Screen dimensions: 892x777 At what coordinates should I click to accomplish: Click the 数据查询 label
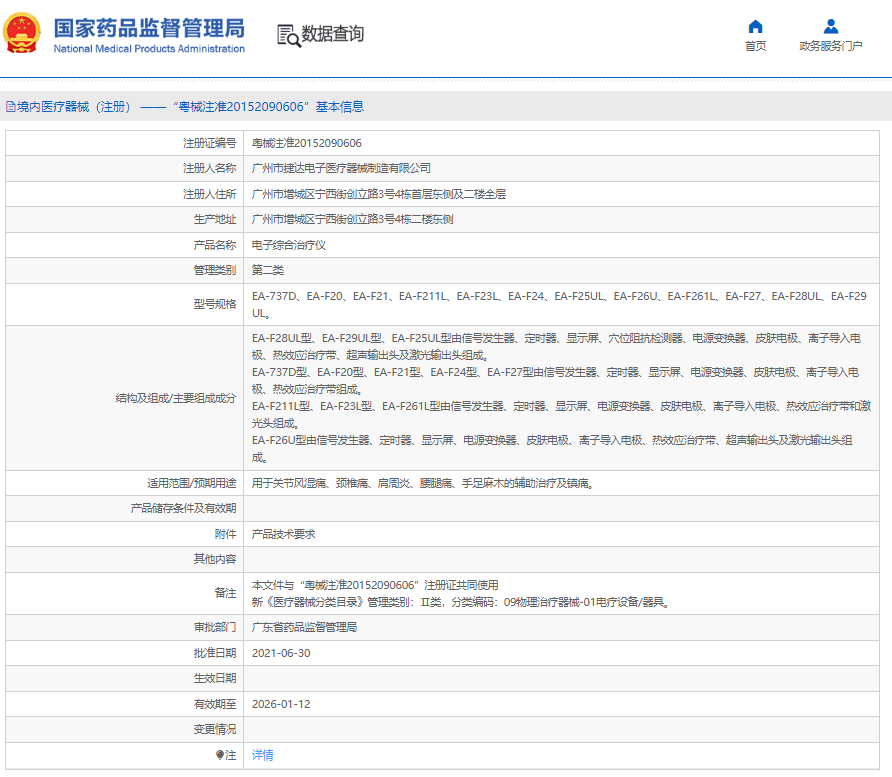coord(332,34)
